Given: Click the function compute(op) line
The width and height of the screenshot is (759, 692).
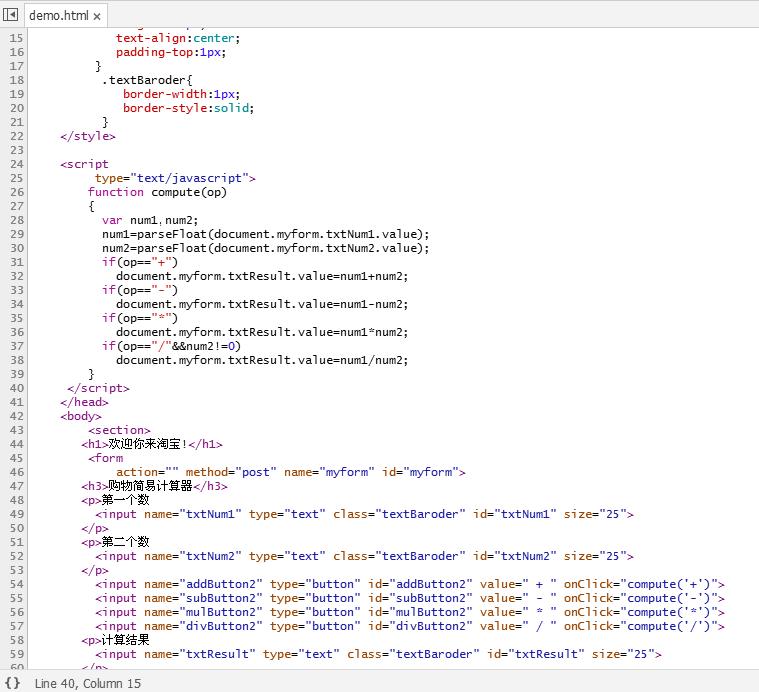Looking at the screenshot, I should click(x=157, y=192).
